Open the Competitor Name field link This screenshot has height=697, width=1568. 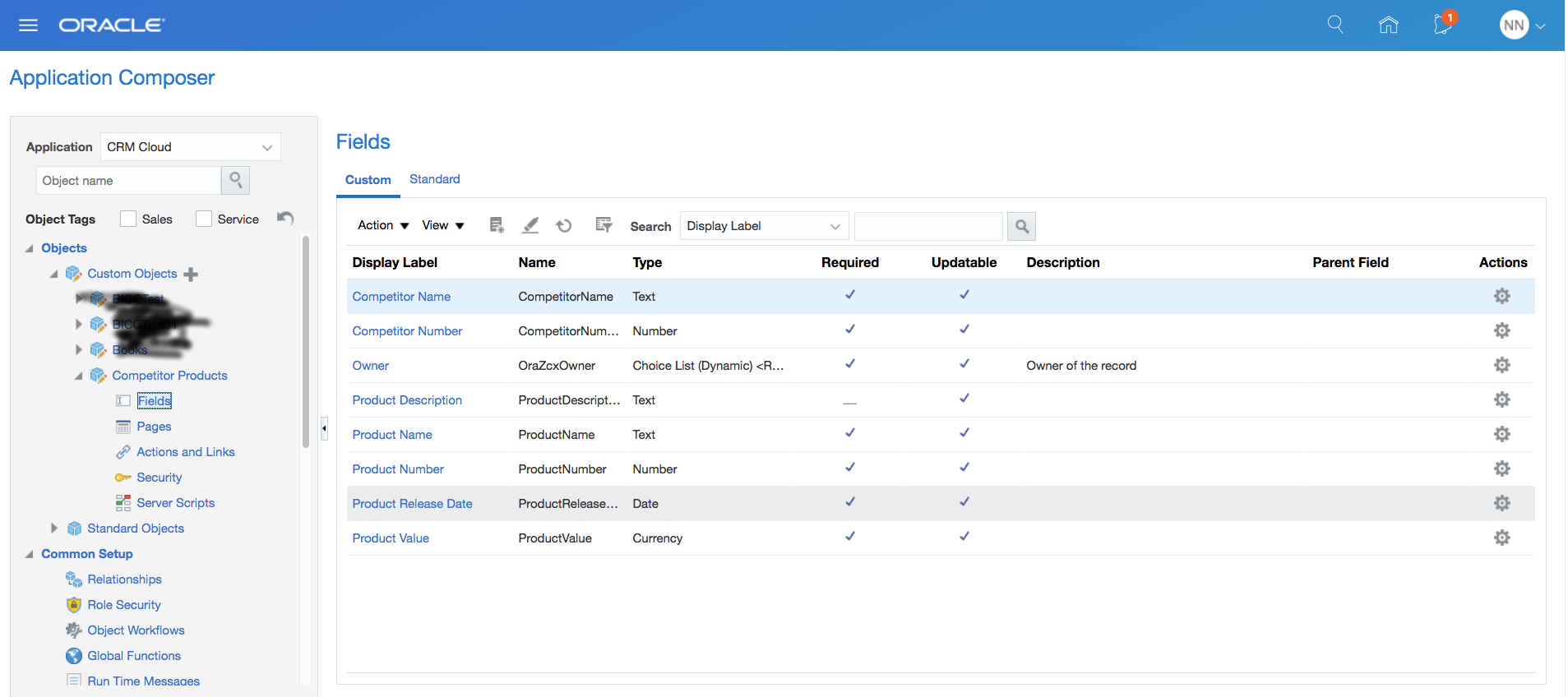(x=401, y=297)
